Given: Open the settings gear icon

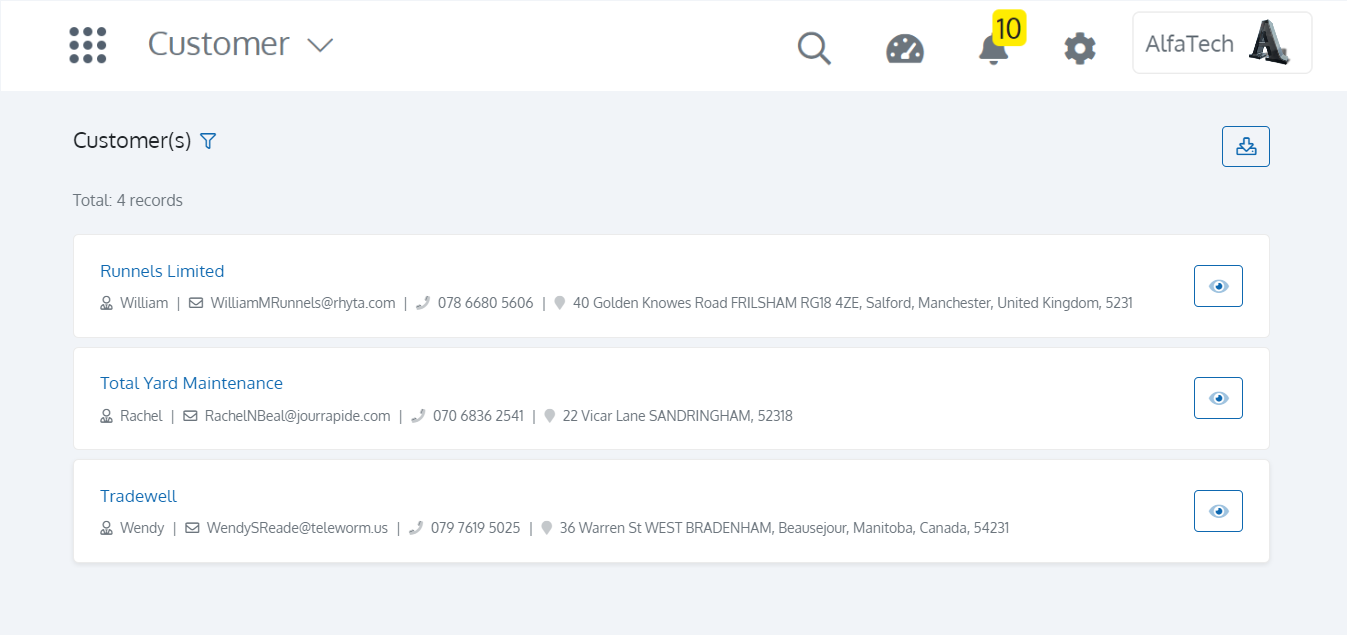Looking at the screenshot, I should (x=1080, y=48).
